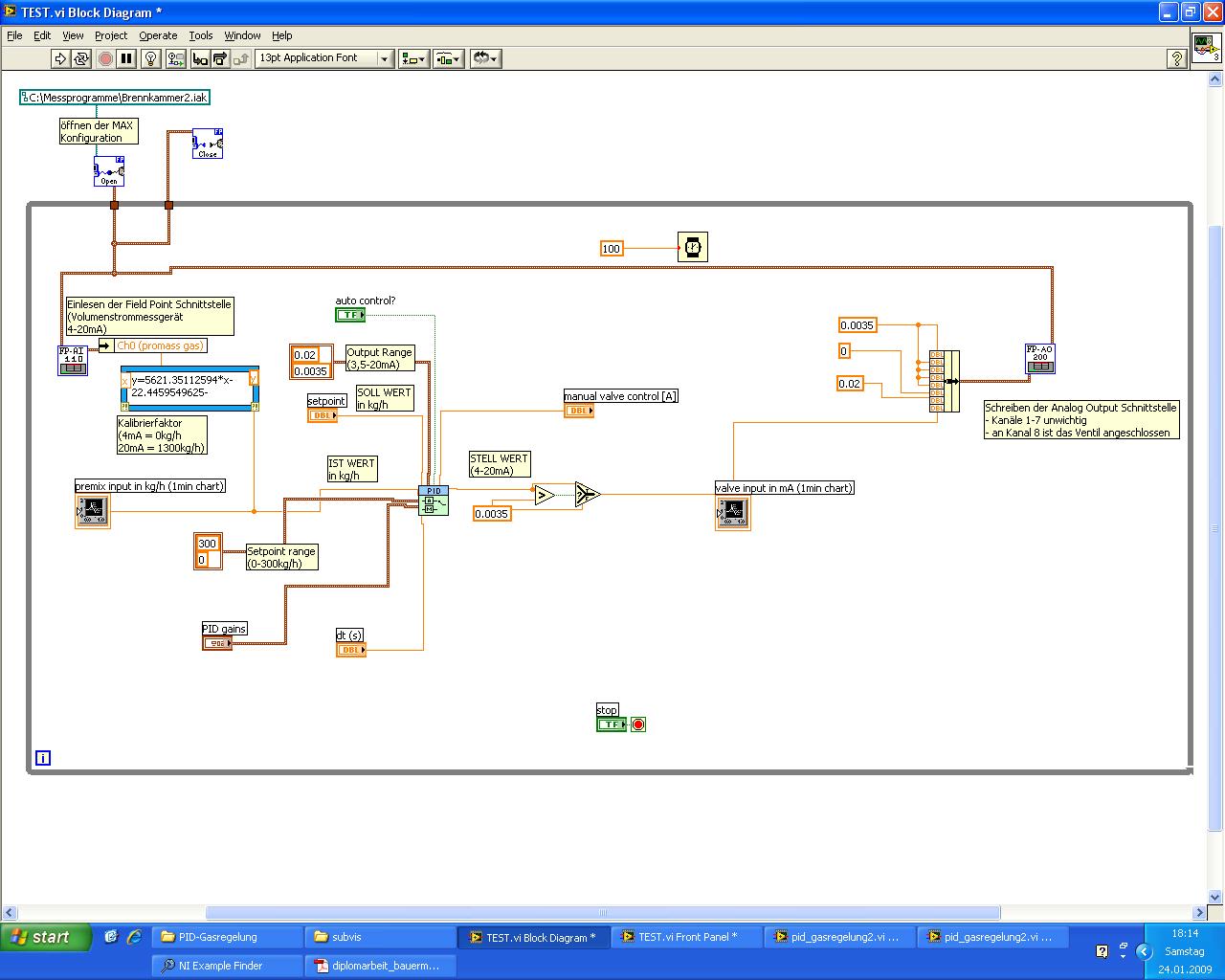Open the Tools menu
The image size is (1225, 980).
(201, 35)
